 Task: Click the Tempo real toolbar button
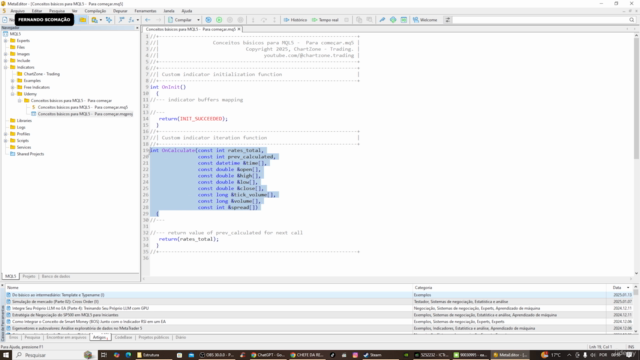click(x=325, y=20)
